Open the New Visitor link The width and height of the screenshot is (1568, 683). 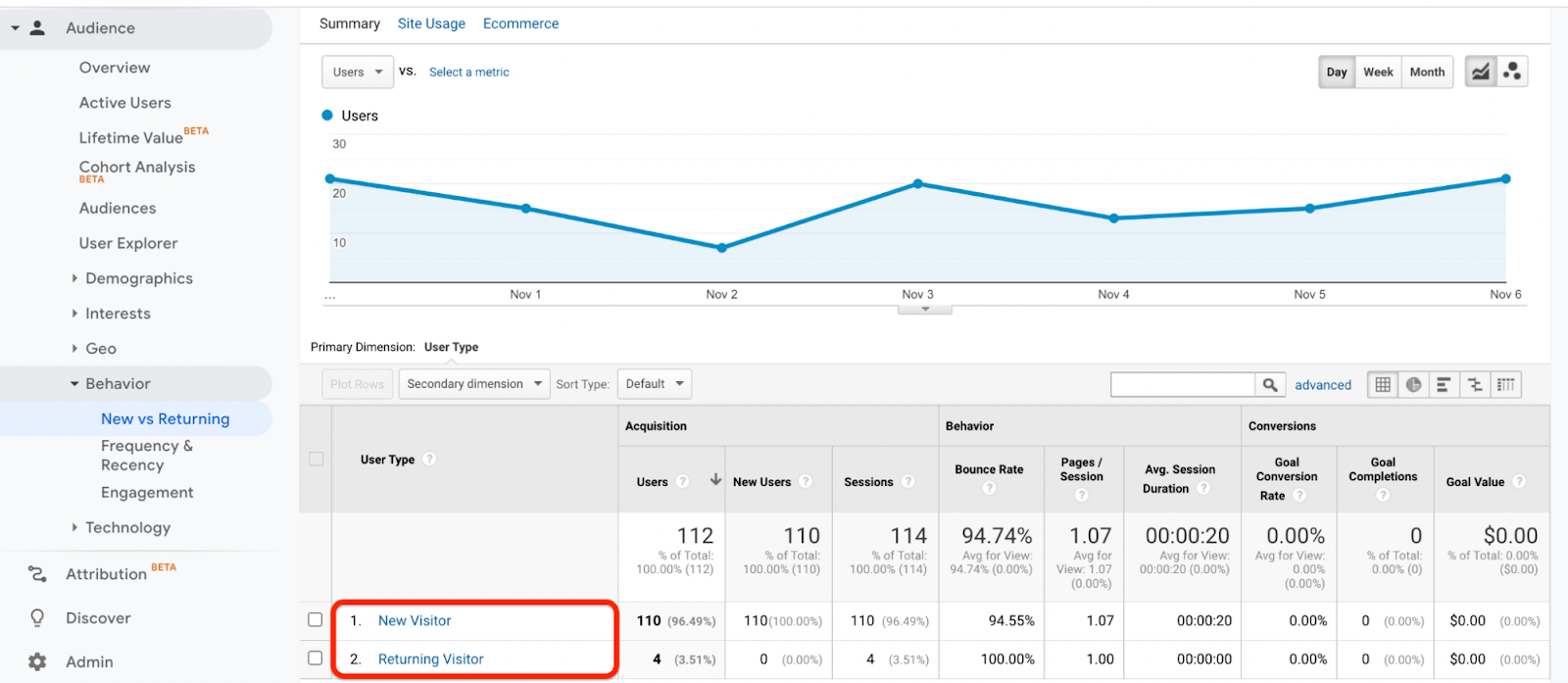415,620
